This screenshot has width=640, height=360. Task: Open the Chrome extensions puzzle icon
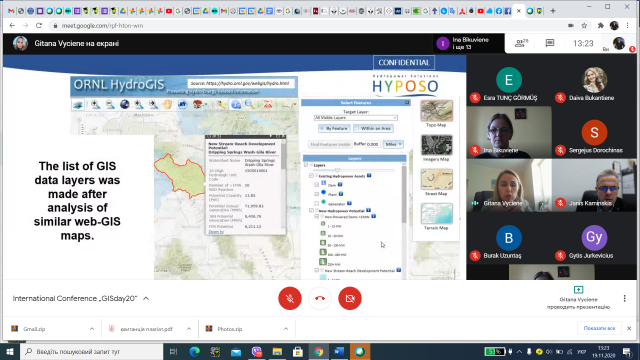tap(600, 25)
